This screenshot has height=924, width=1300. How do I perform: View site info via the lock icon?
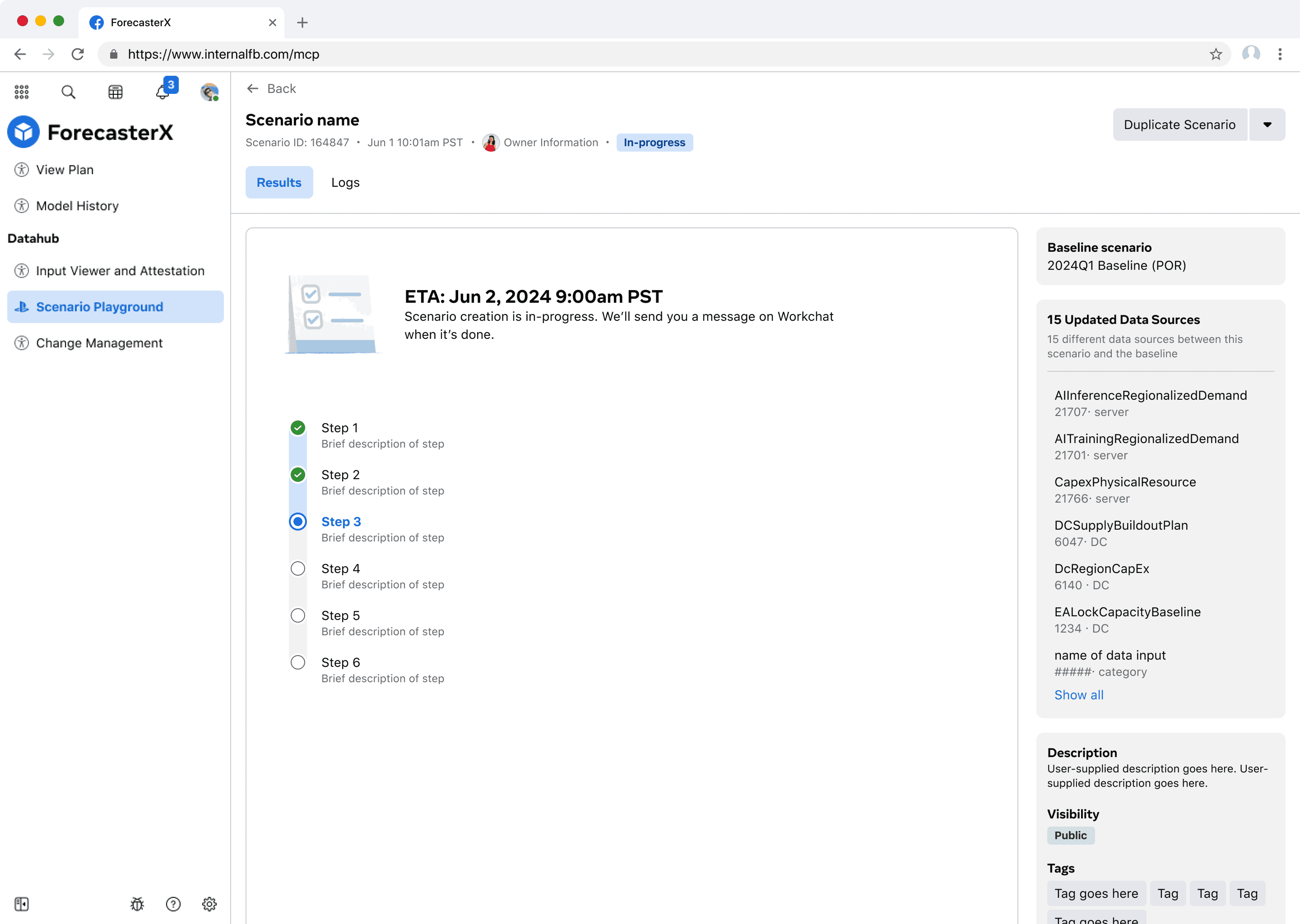coord(114,54)
